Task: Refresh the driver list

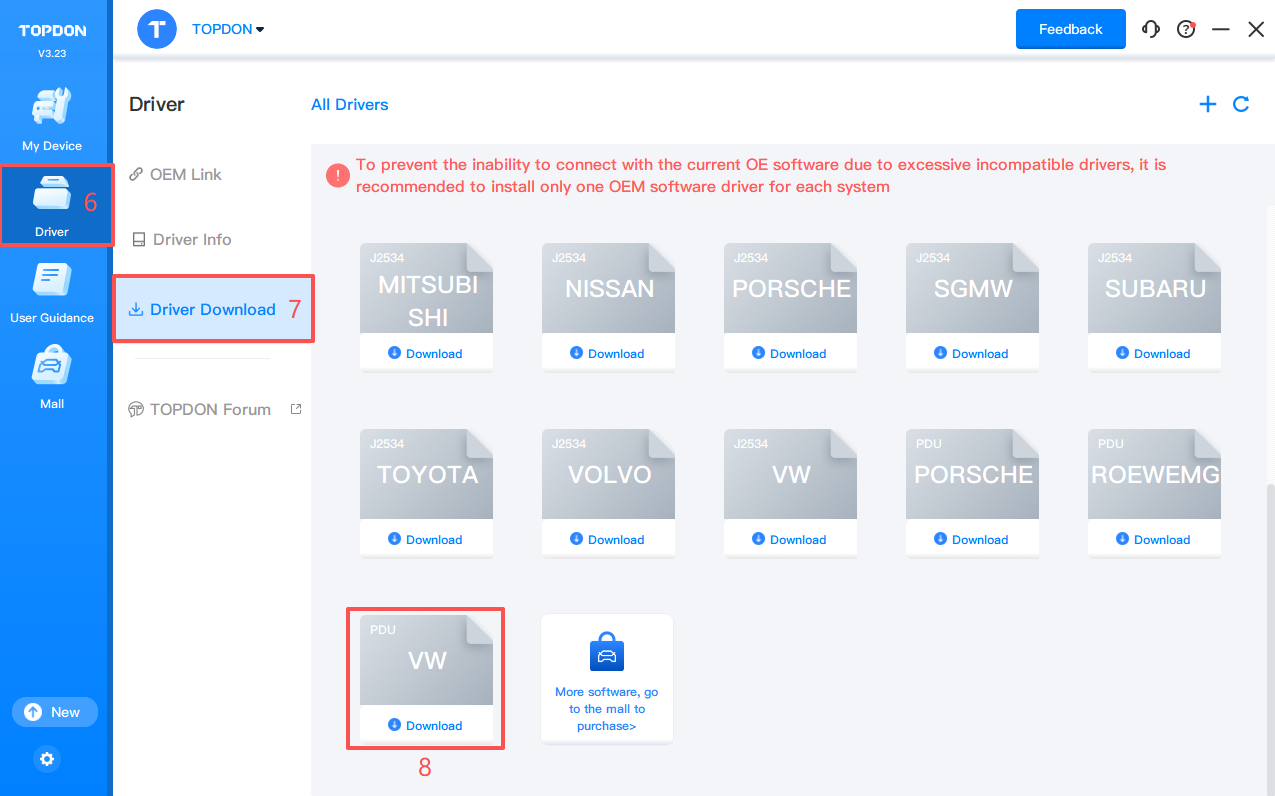Action: point(1241,104)
